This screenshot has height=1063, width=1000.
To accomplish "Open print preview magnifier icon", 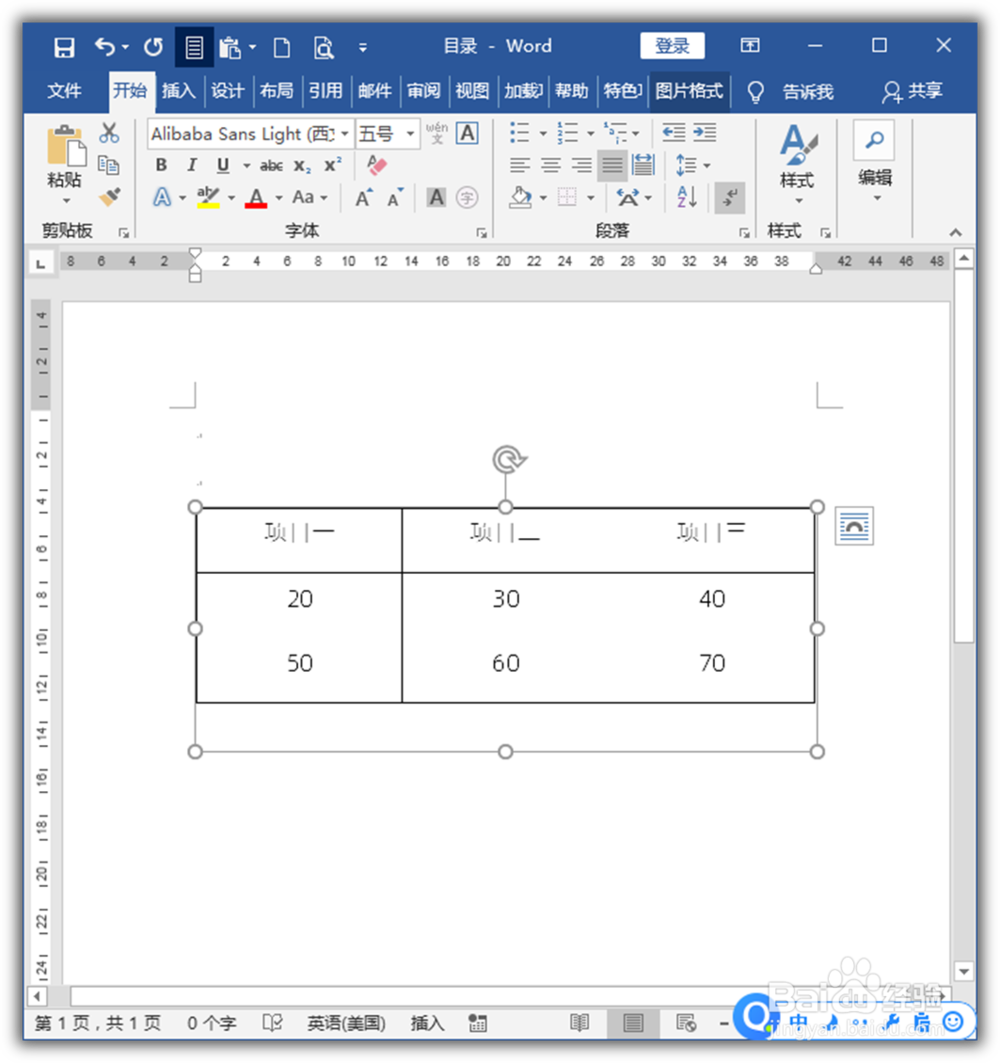I will pyautogui.click(x=323, y=47).
